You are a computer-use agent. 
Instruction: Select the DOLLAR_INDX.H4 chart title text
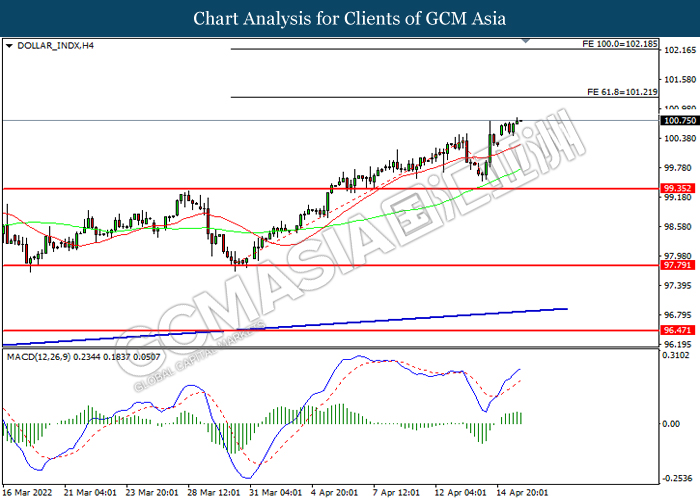click(x=55, y=46)
